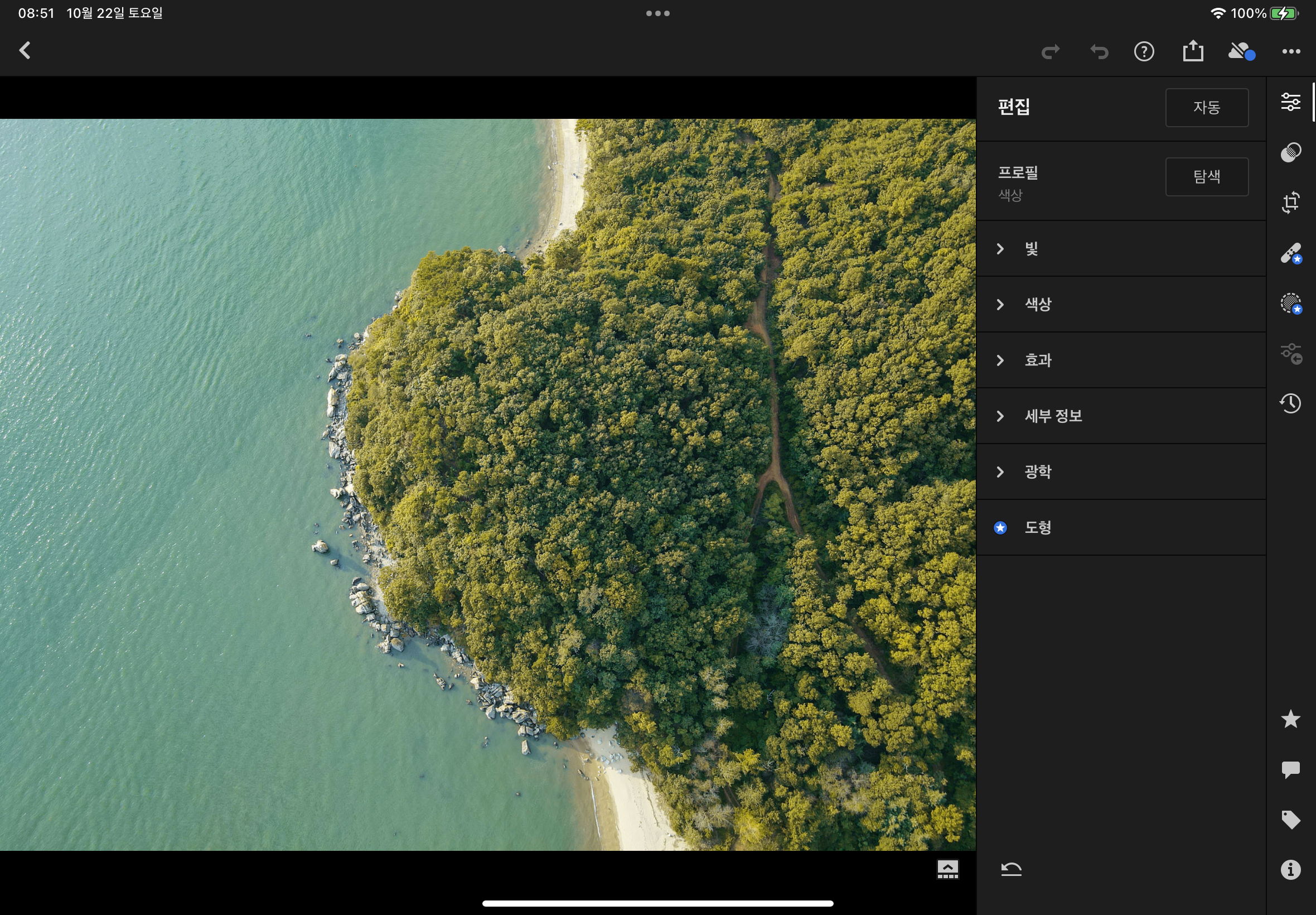Open the Edit adjustments panel icon
The width and height of the screenshot is (1316, 915).
(1290, 102)
